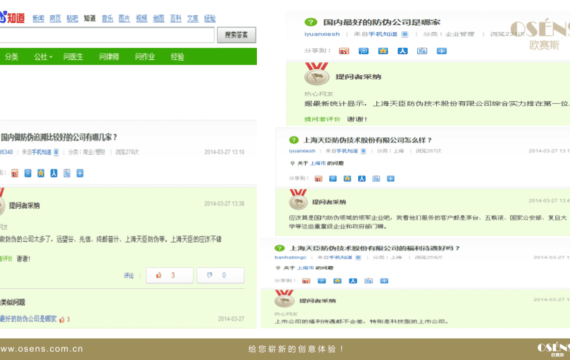The height and width of the screenshot is (360, 570).
Task: Share 上海天臣…怎么样 question to Sina Weibo
Action: (318, 179)
